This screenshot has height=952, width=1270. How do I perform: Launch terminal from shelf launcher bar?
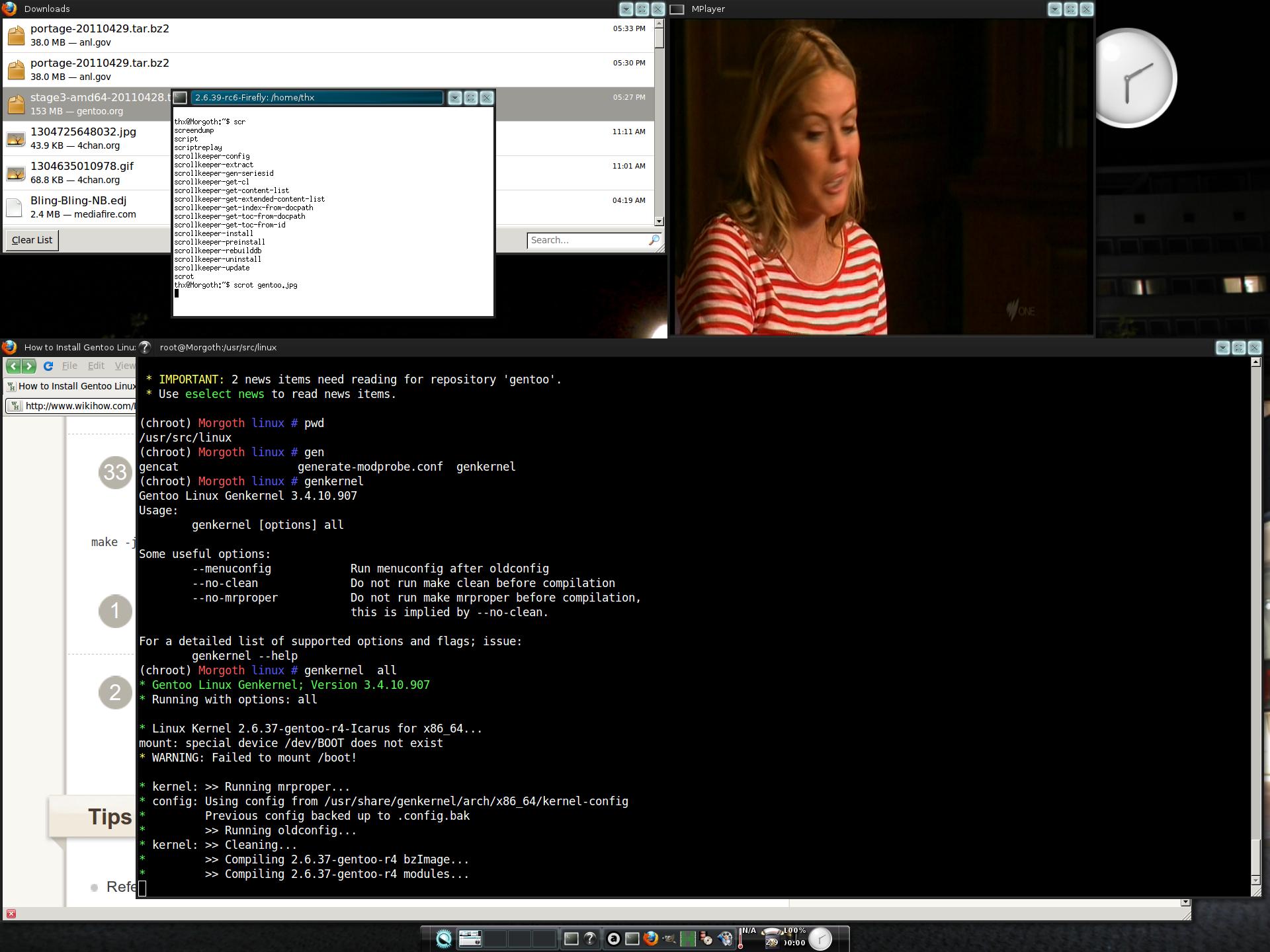(632, 939)
